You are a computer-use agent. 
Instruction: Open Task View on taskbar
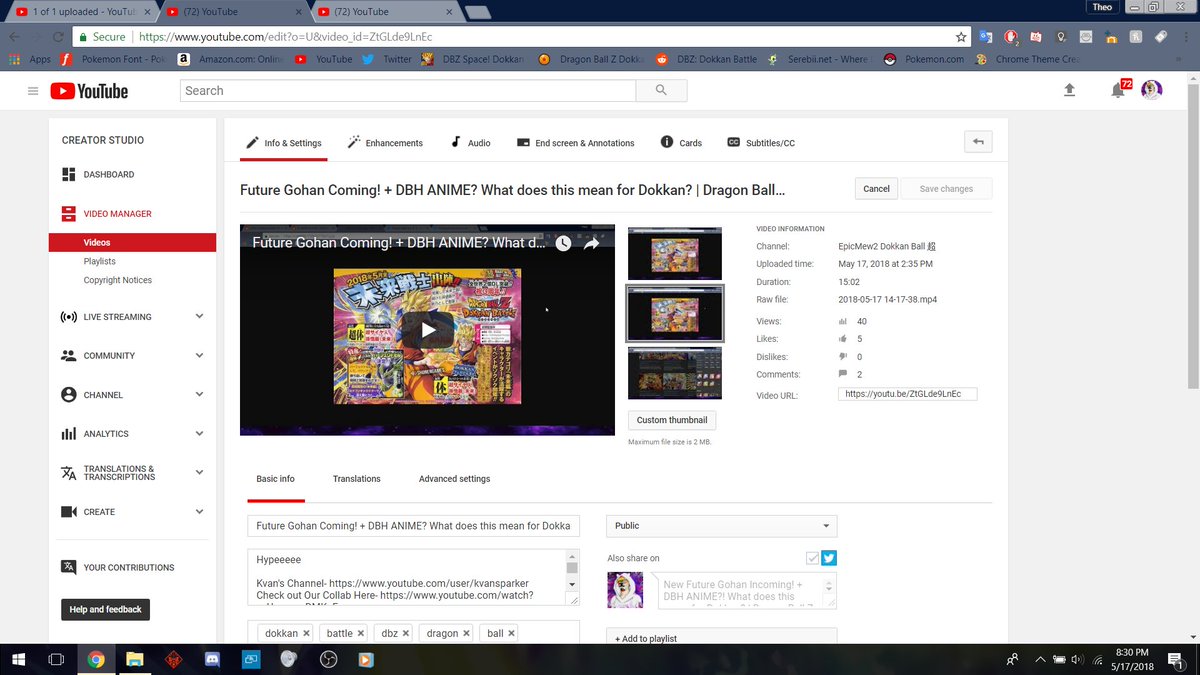[x=57, y=659]
